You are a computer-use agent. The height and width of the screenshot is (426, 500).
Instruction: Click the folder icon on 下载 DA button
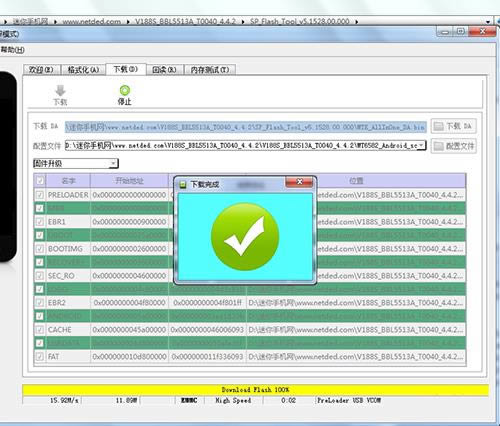pos(439,126)
